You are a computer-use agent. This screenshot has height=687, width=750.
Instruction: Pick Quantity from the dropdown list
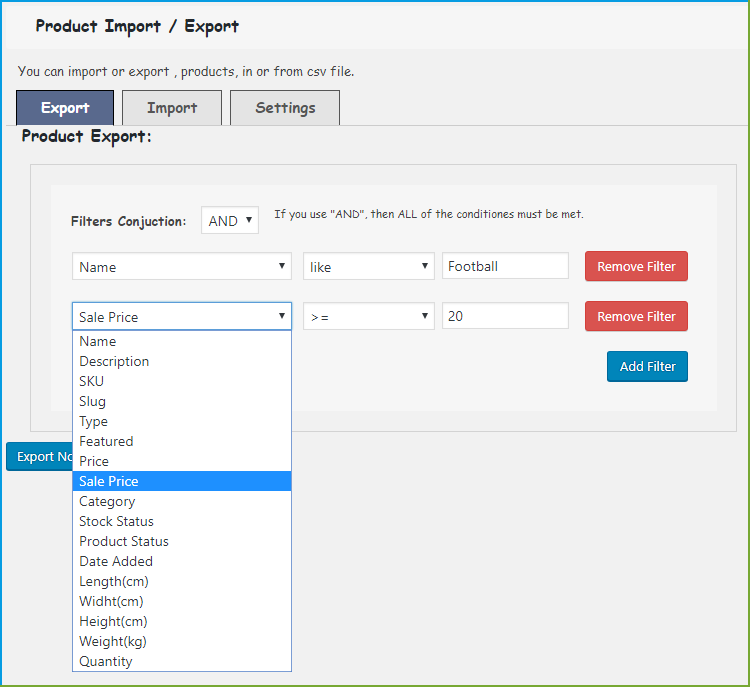click(105, 661)
